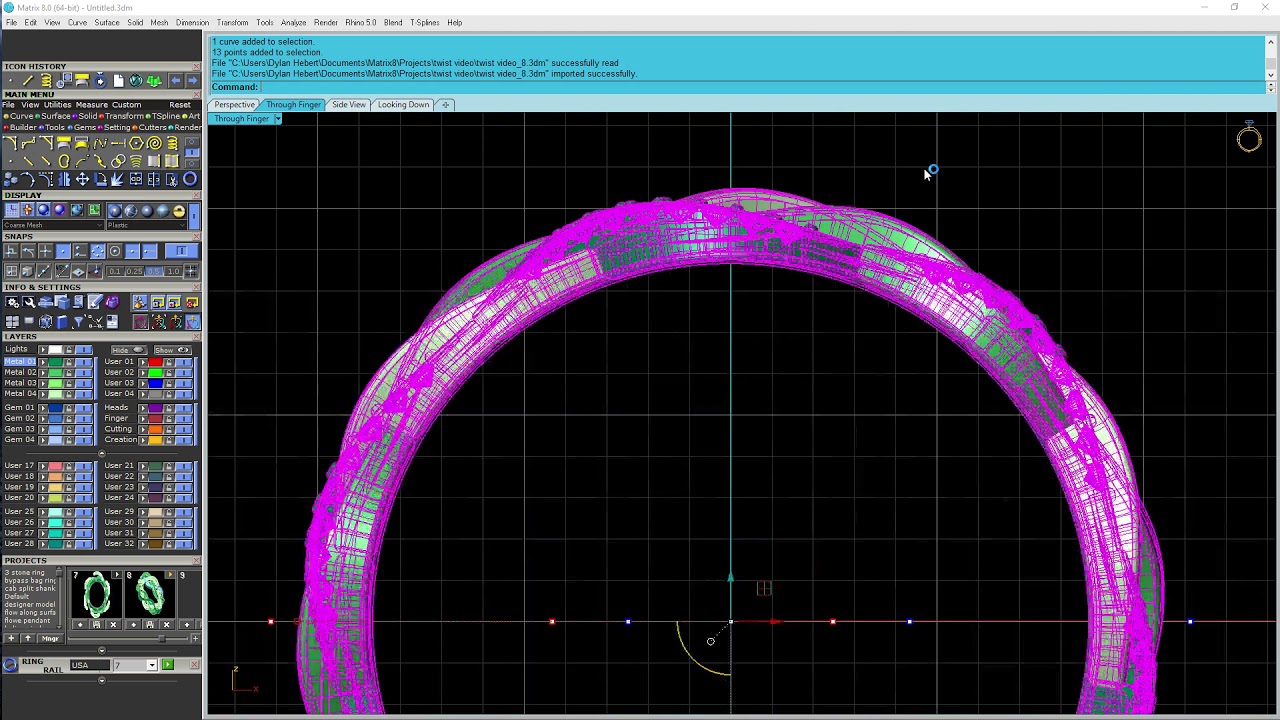Open the Cutters category in Main Menu
The height and width of the screenshot is (720, 1280).
pos(151,127)
